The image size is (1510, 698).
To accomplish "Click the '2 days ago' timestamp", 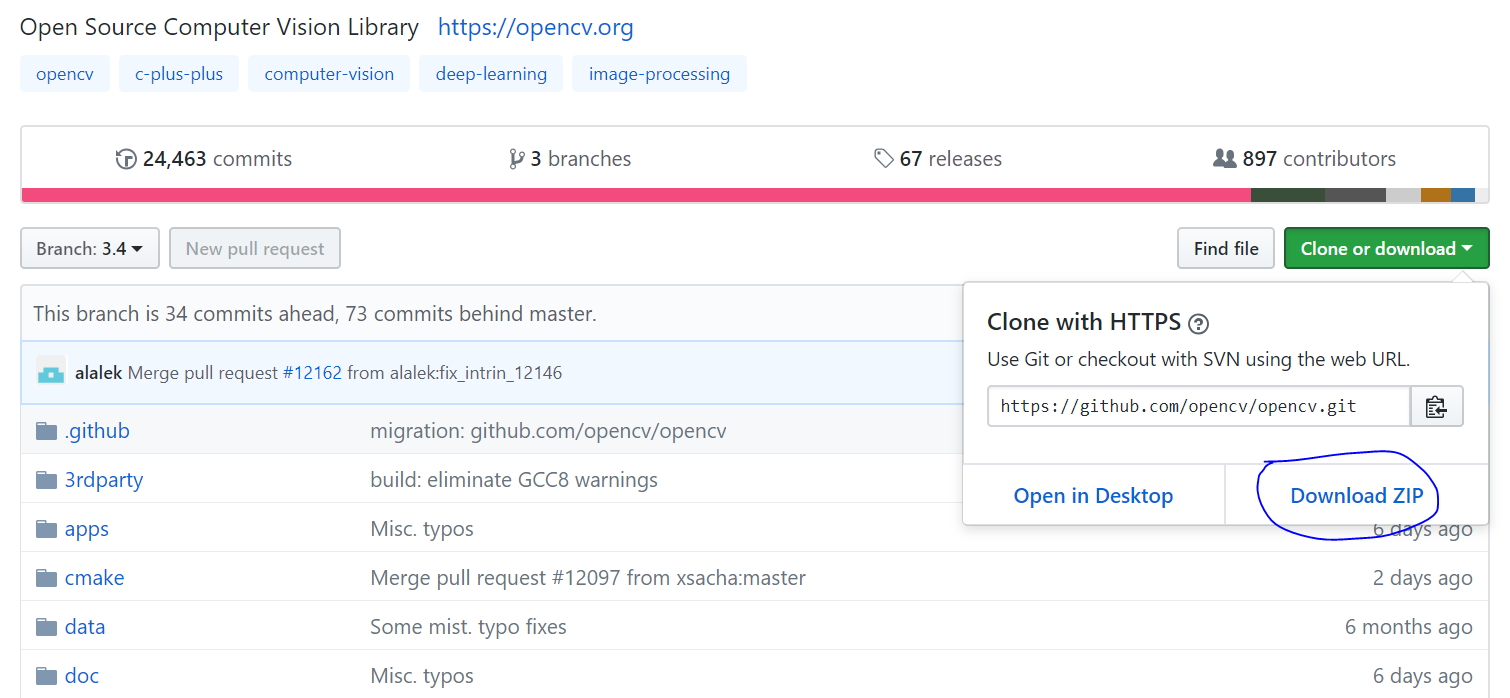I will pyautogui.click(x=1423, y=578).
